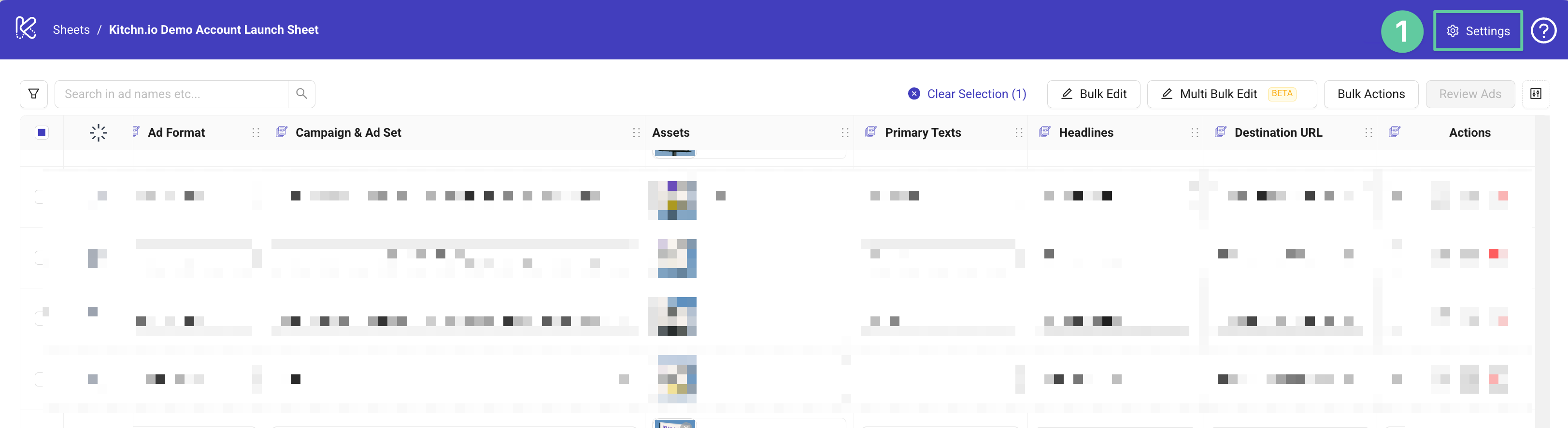Viewport: 1568px width, 428px height.
Task: Open the Bulk Actions dropdown
Action: click(1371, 94)
